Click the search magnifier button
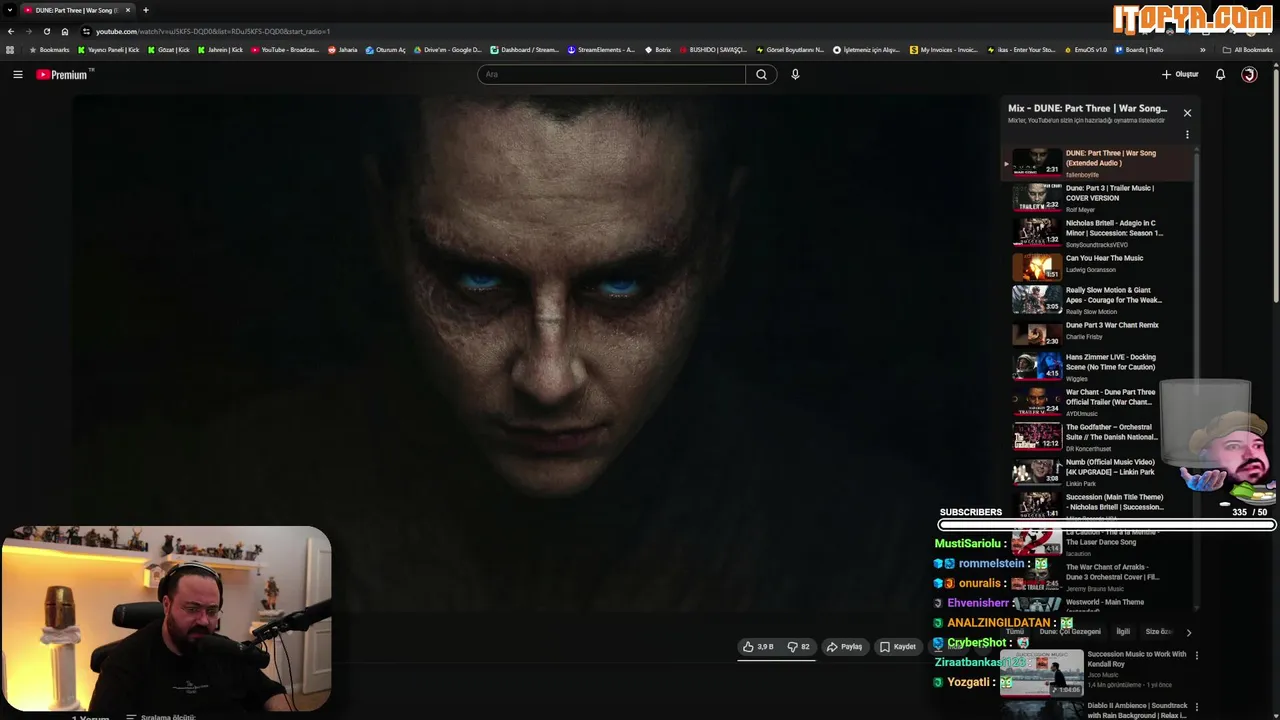Viewport: 1280px width, 720px height. tap(761, 74)
